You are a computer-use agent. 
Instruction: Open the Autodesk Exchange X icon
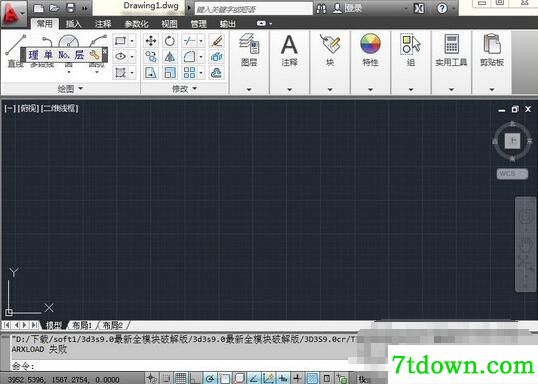[x=419, y=8]
